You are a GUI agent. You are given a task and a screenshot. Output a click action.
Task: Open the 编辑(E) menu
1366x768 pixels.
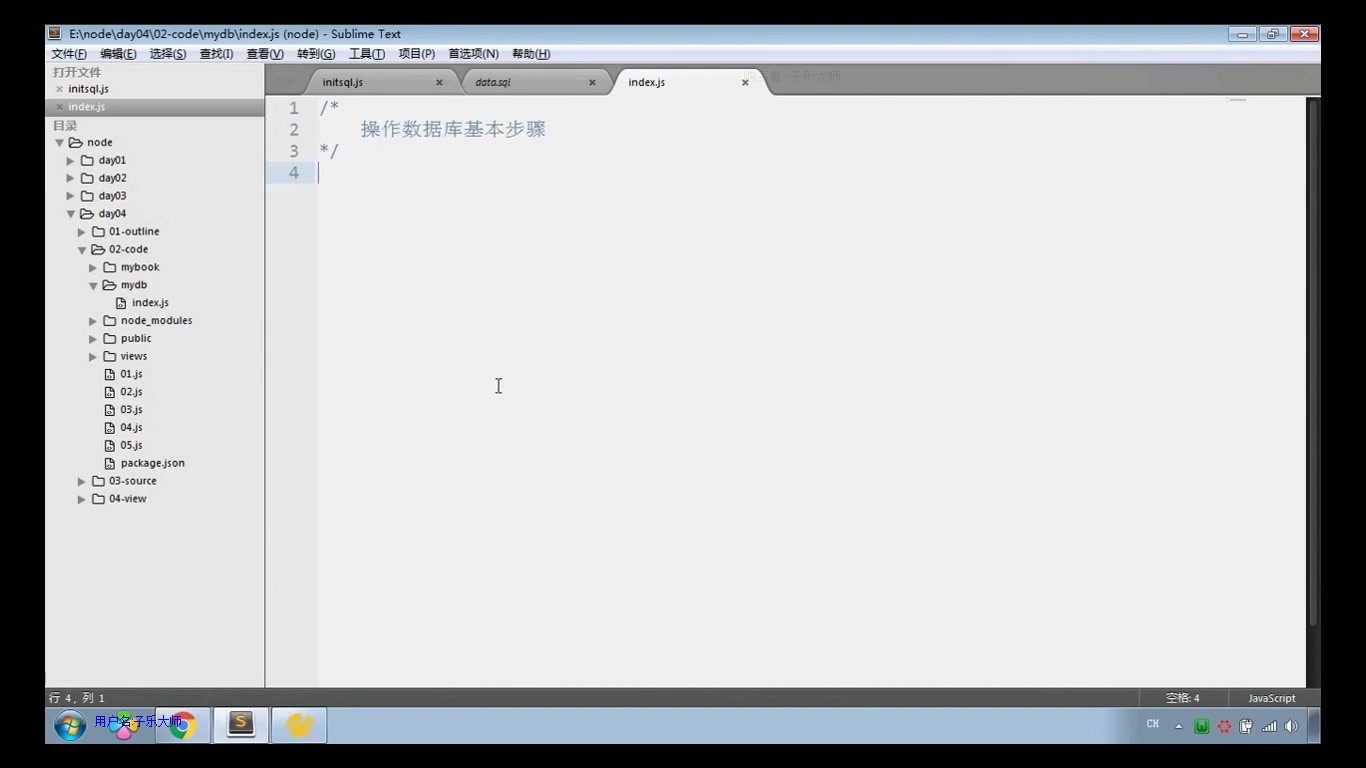pyautogui.click(x=118, y=54)
